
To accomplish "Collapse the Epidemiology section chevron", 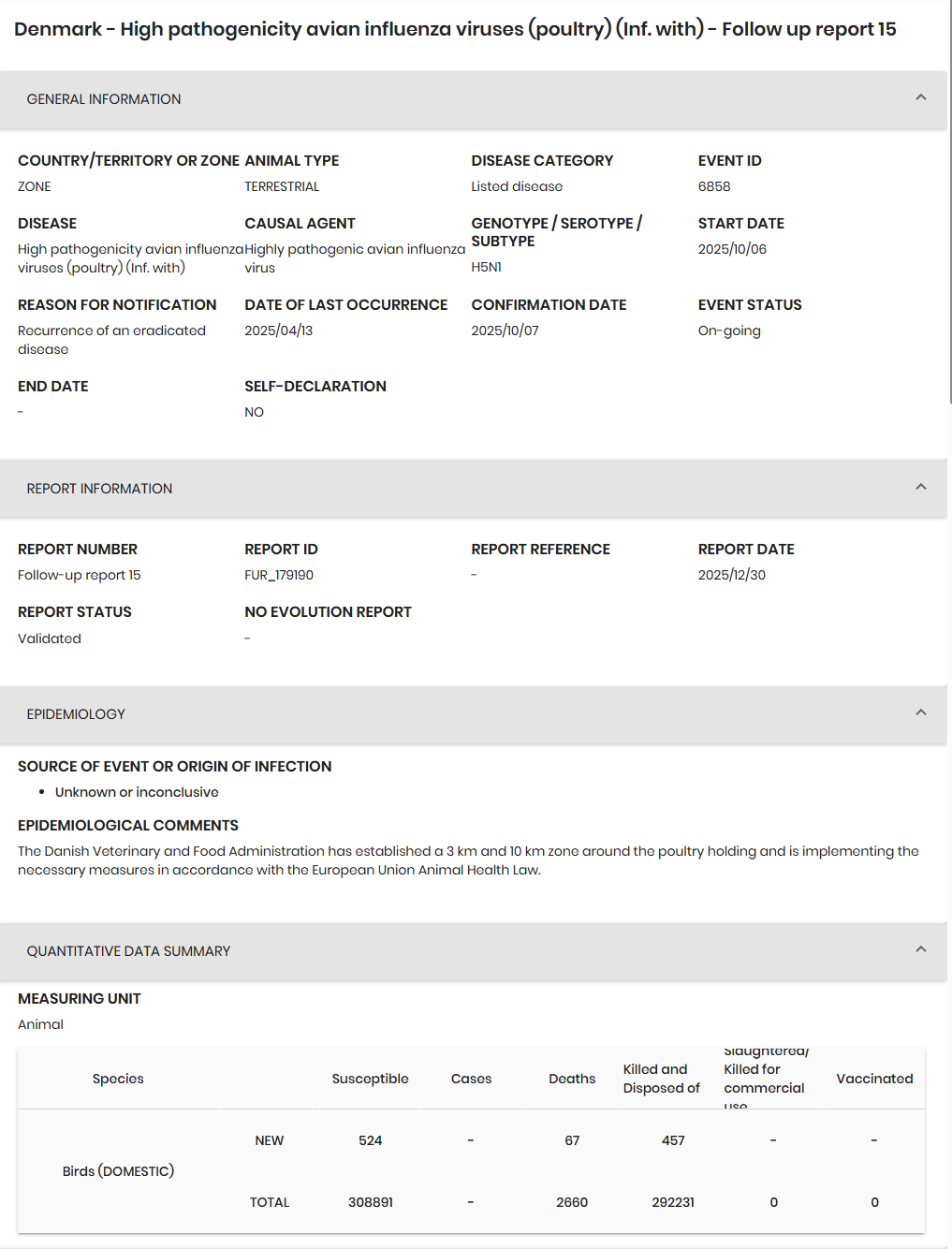I will (920, 713).
